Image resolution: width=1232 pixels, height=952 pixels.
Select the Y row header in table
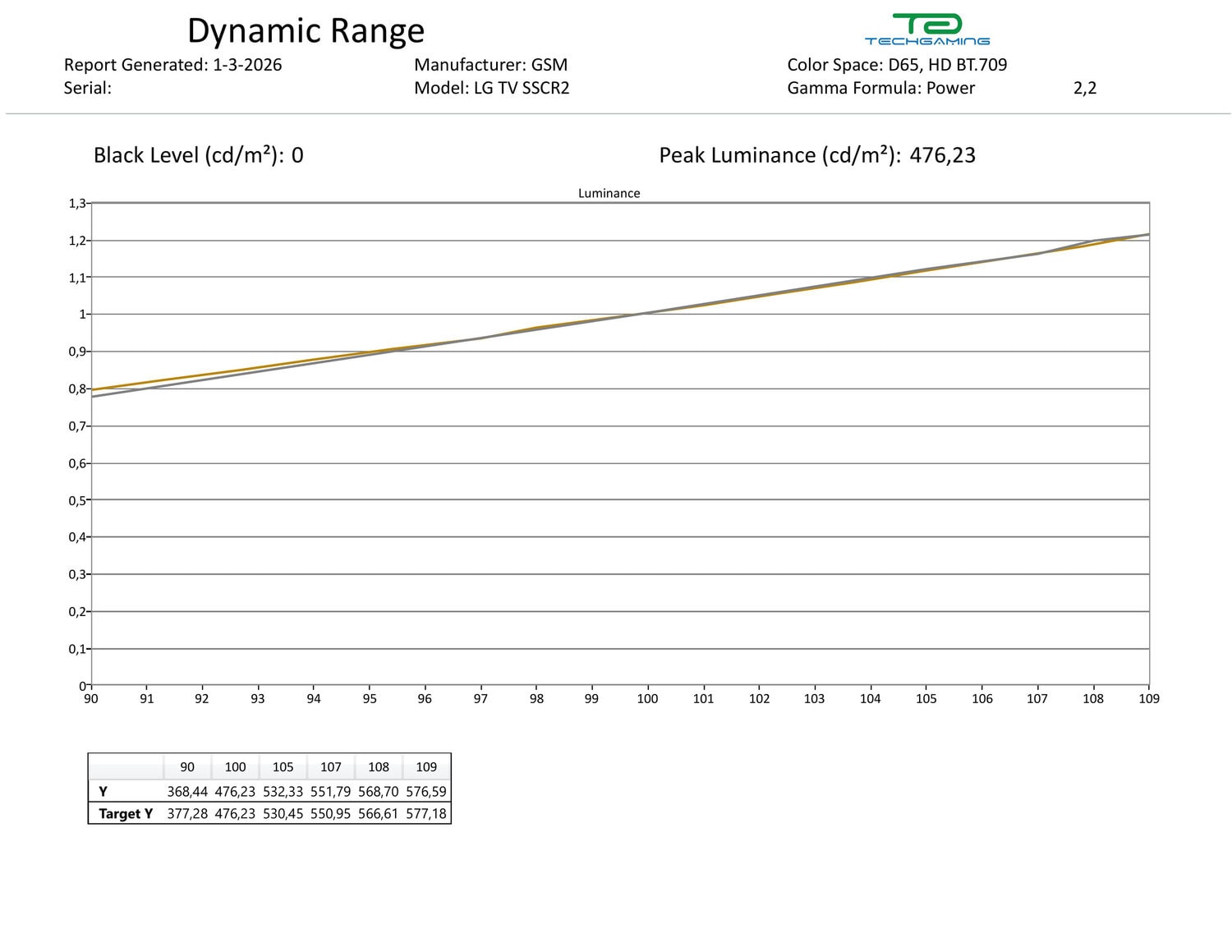[103, 792]
